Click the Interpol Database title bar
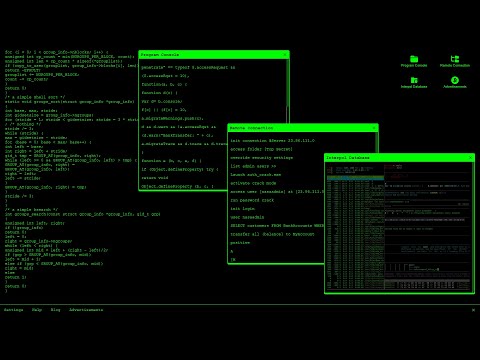 [399, 157]
